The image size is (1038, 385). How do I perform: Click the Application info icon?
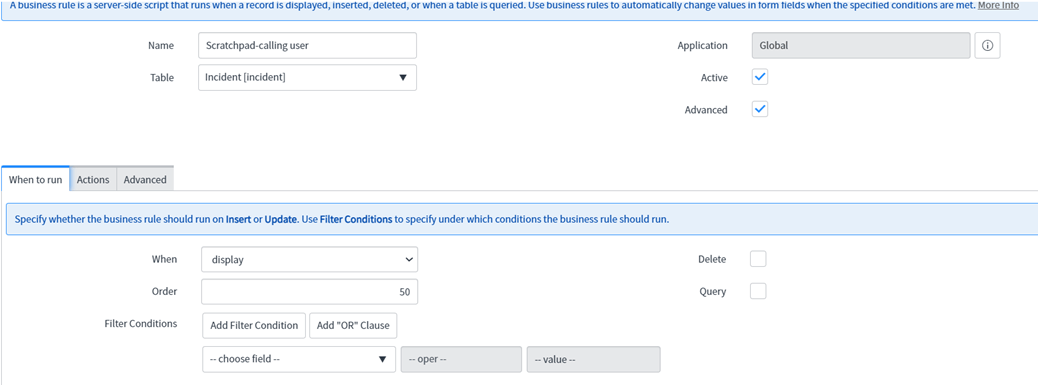pyautogui.click(x=987, y=46)
